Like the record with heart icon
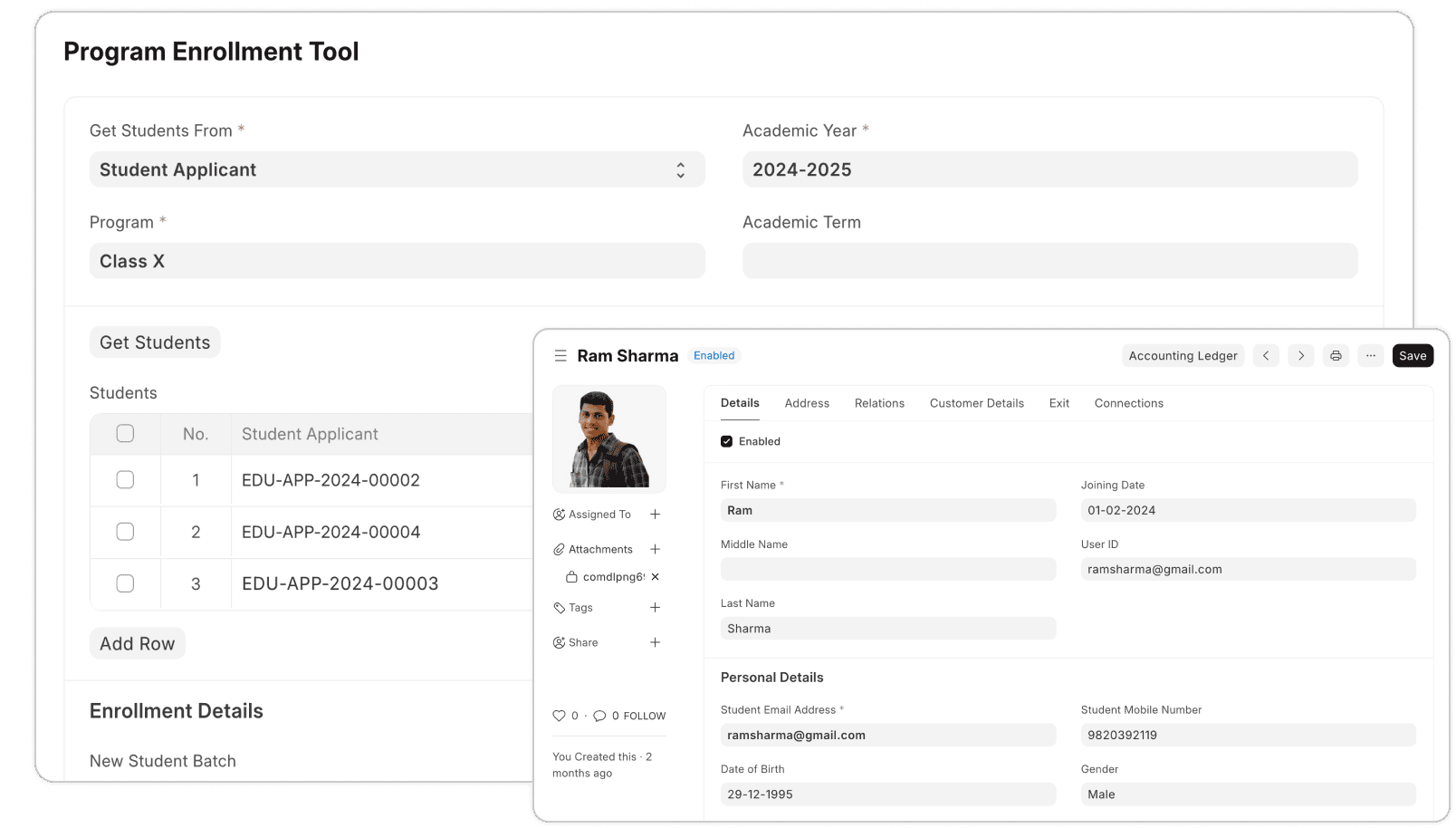The width and height of the screenshot is (1456, 828). tap(559, 716)
